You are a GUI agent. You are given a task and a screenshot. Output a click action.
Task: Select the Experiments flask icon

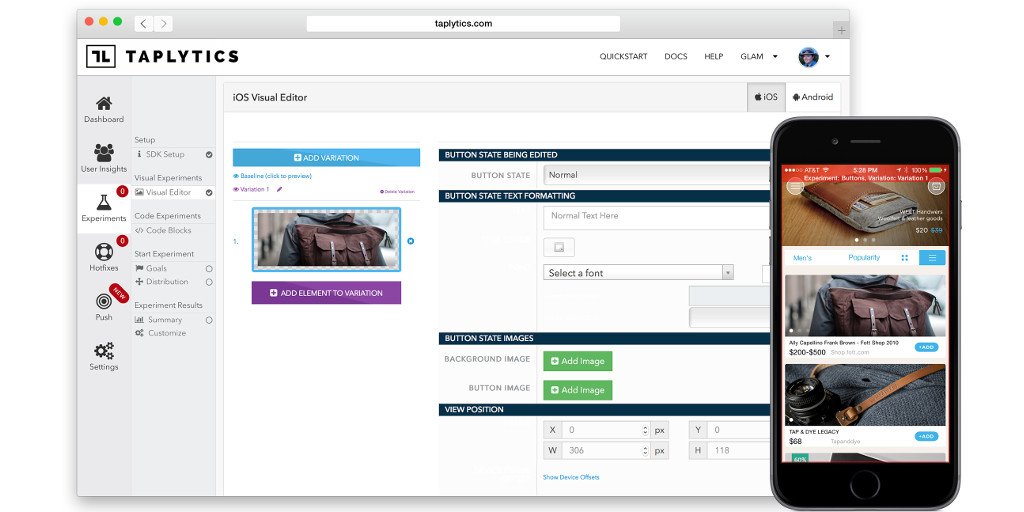[104, 202]
